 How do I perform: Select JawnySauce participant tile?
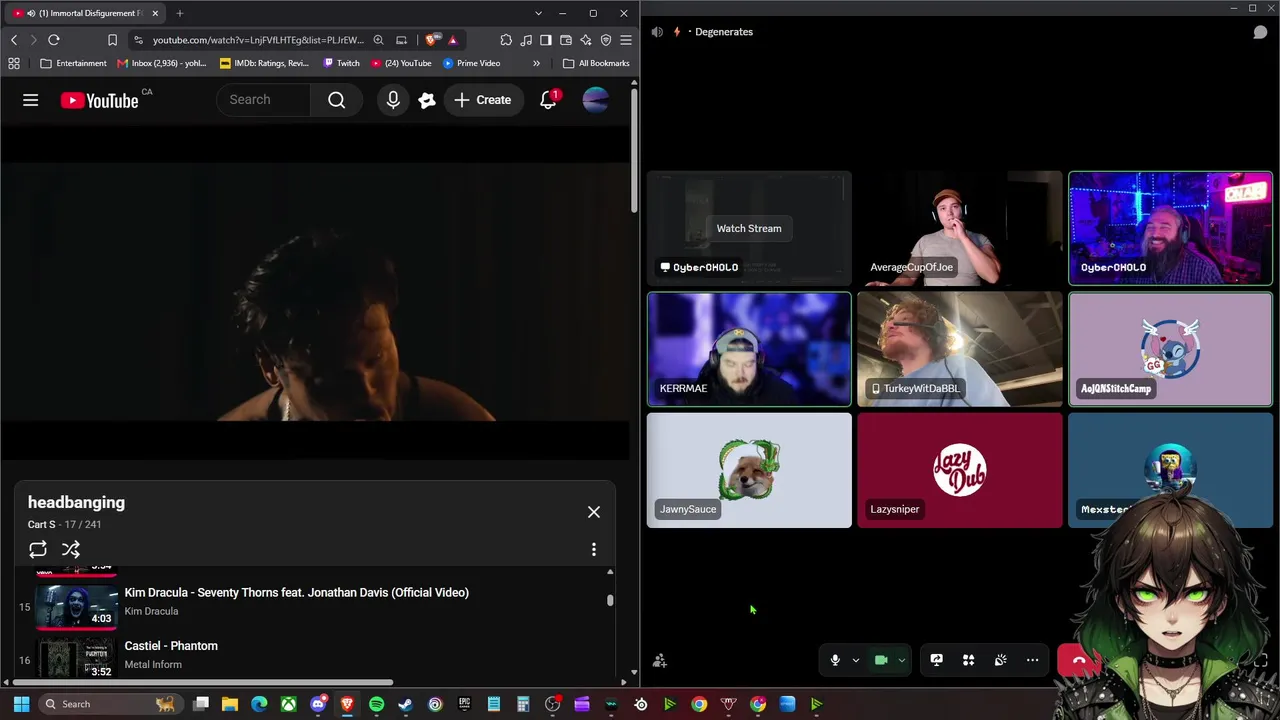(749, 470)
